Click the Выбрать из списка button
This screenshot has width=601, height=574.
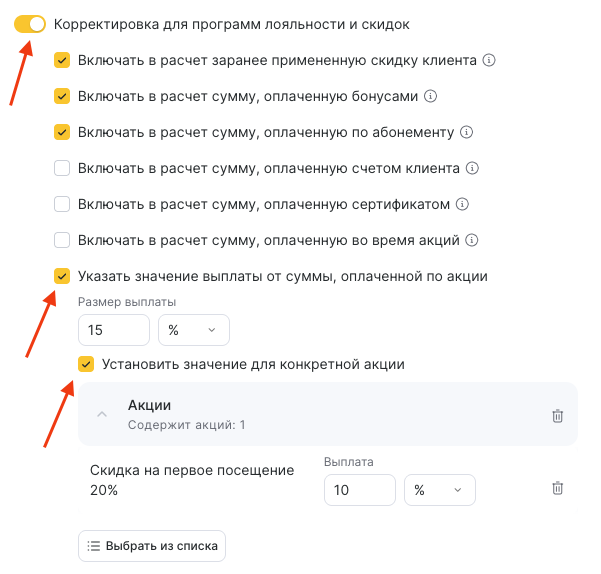click(x=152, y=546)
